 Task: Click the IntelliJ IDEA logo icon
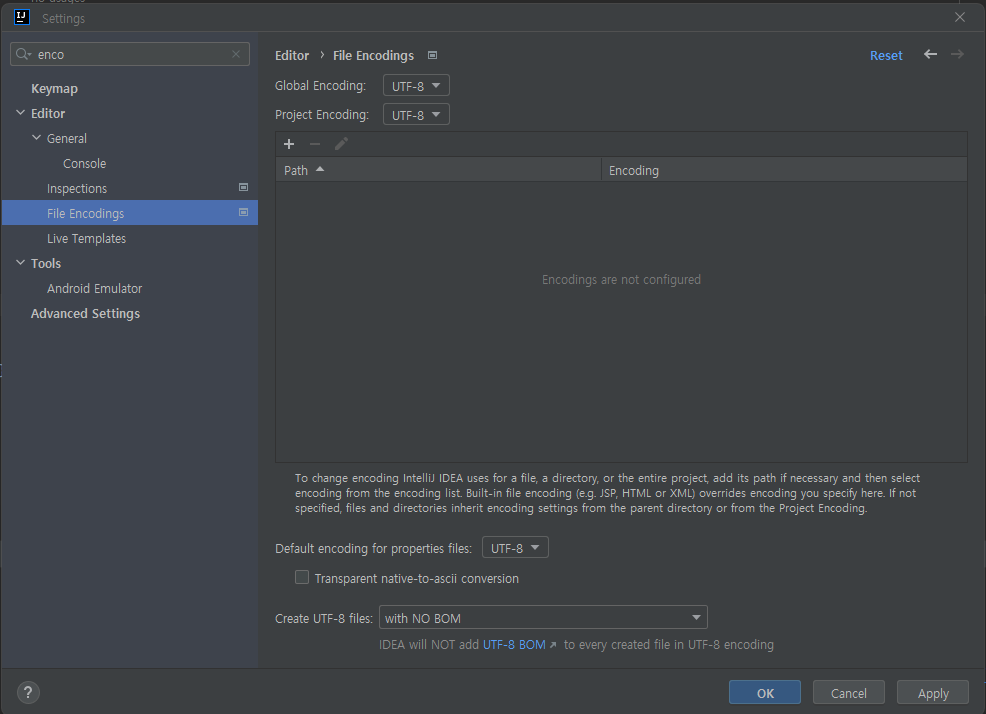click(21, 17)
